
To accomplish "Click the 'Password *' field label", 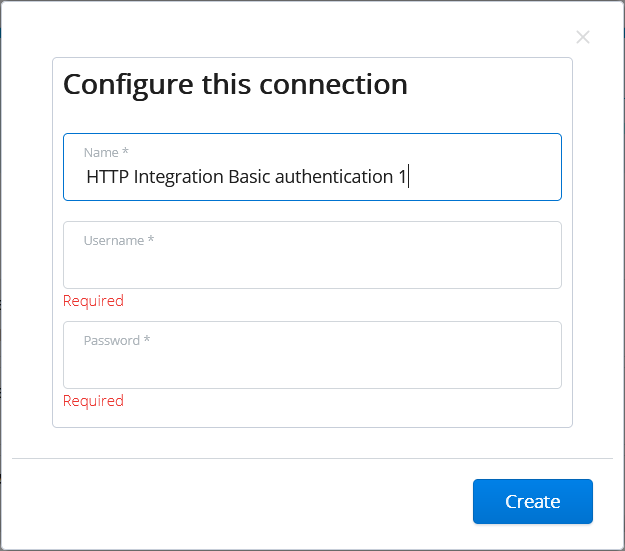I will click(x=116, y=341).
